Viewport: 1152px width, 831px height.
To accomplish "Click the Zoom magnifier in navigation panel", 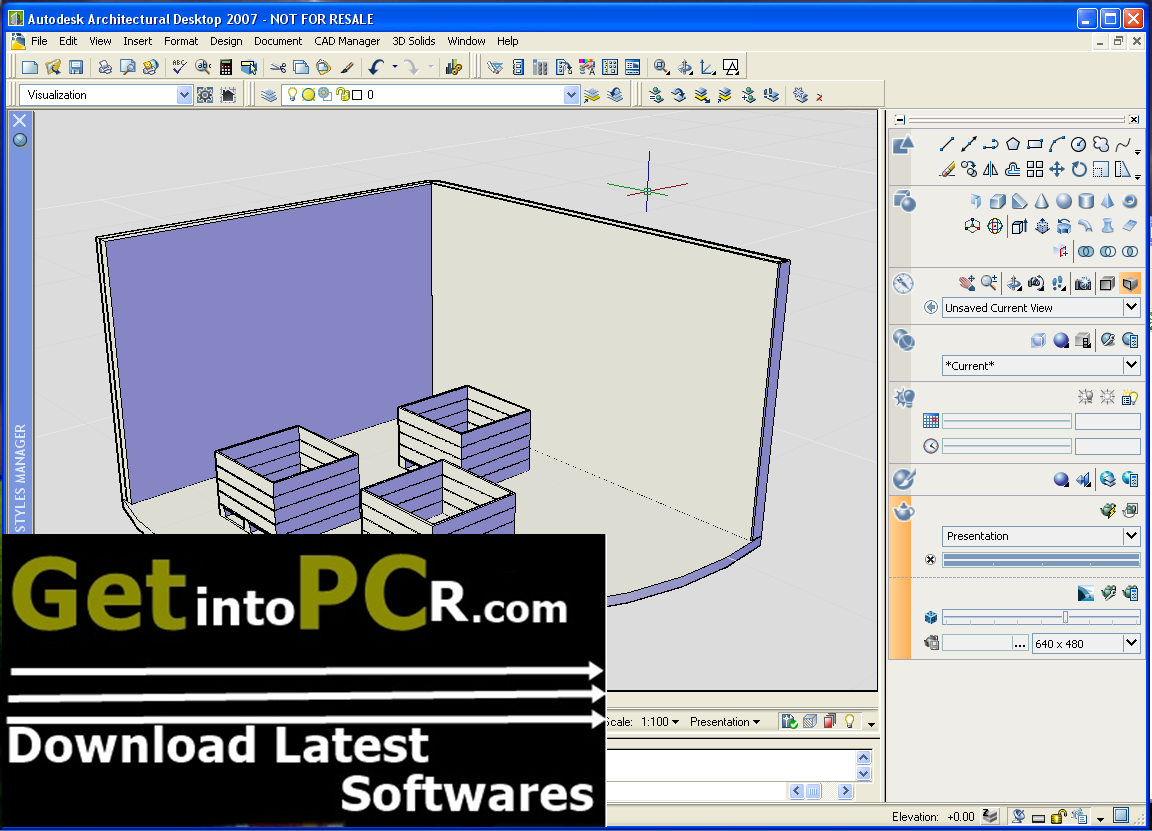I will click(x=989, y=283).
